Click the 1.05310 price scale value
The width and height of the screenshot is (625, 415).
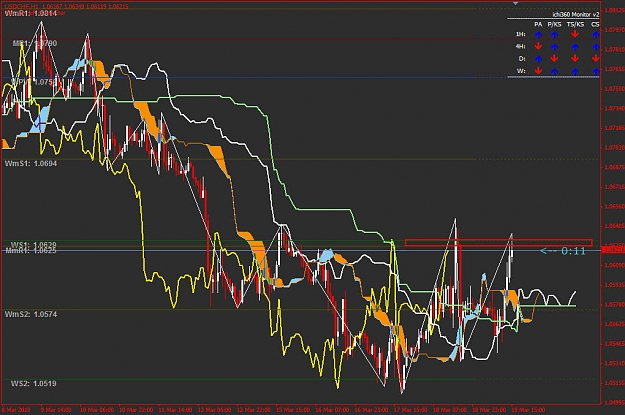pos(614,363)
